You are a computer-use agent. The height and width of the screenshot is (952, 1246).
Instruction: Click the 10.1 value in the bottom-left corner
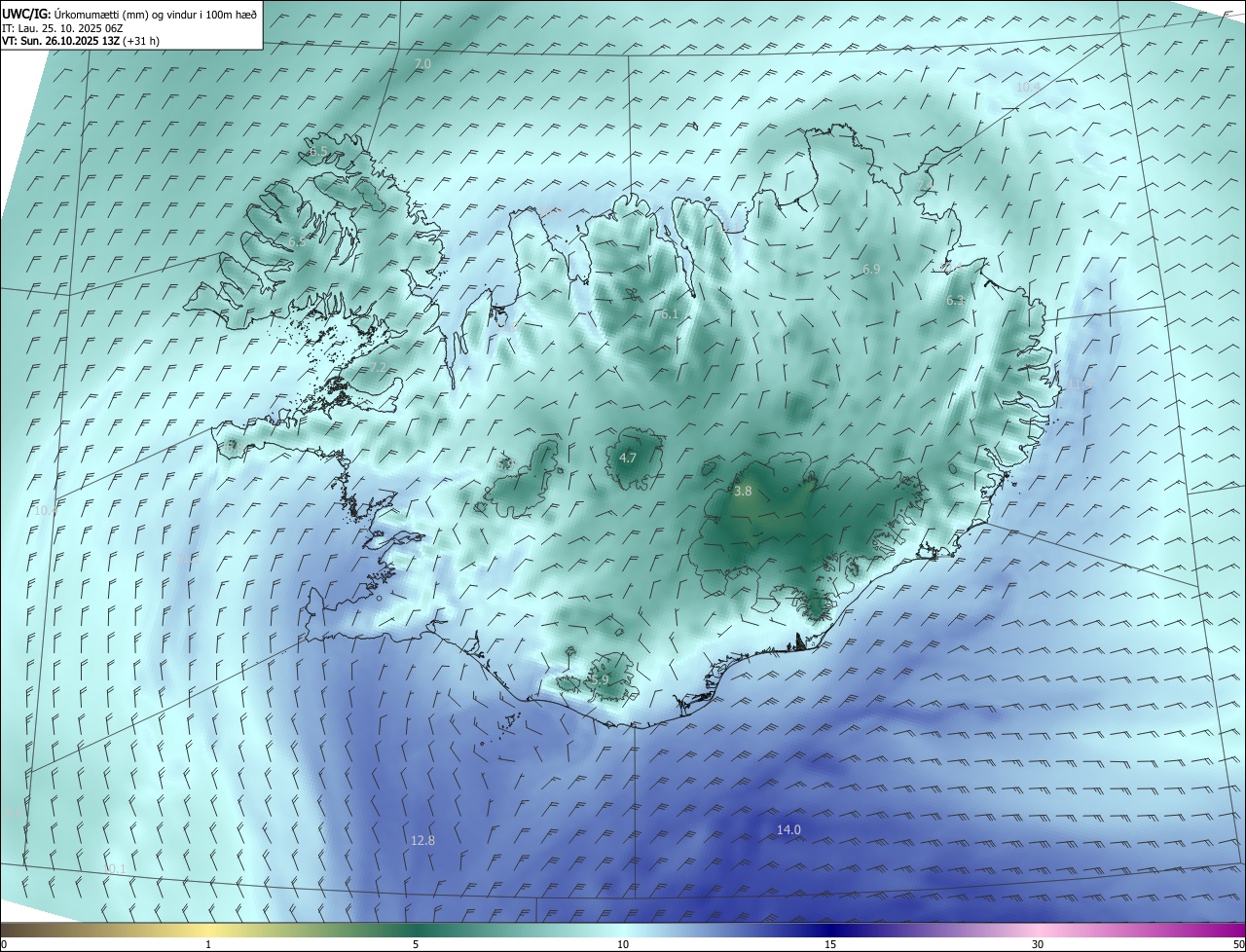click(x=114, y=868)
